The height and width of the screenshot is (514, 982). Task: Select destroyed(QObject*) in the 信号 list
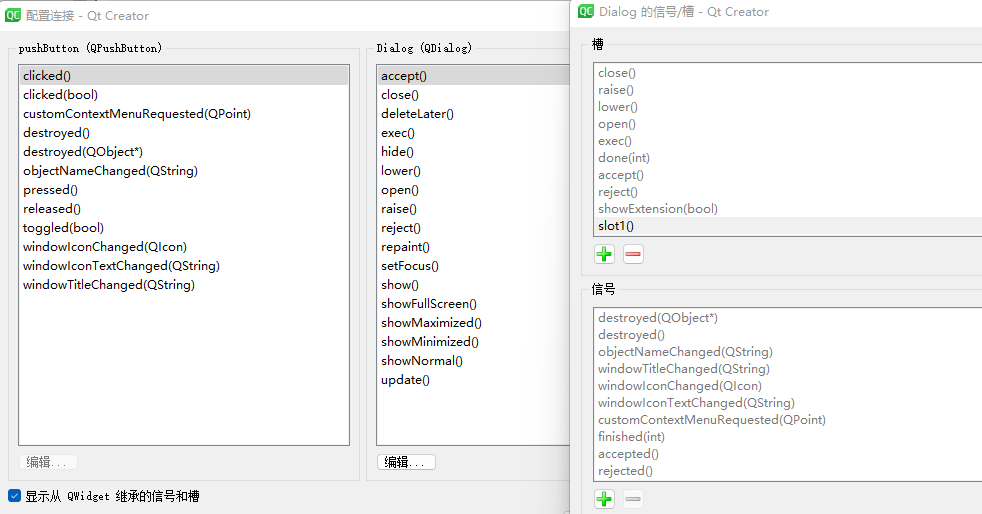(788, 317)
